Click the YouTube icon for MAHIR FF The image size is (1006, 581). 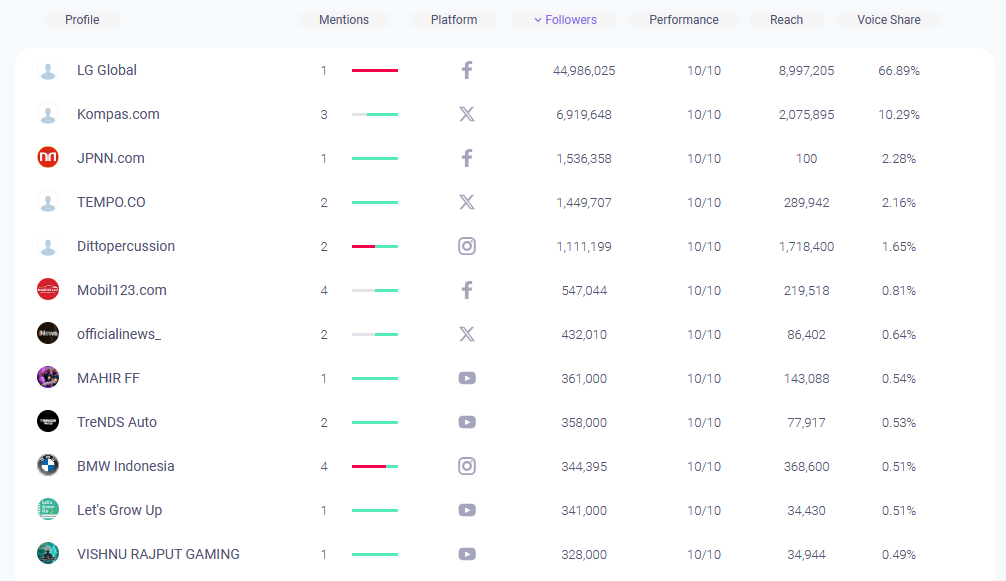467,378
